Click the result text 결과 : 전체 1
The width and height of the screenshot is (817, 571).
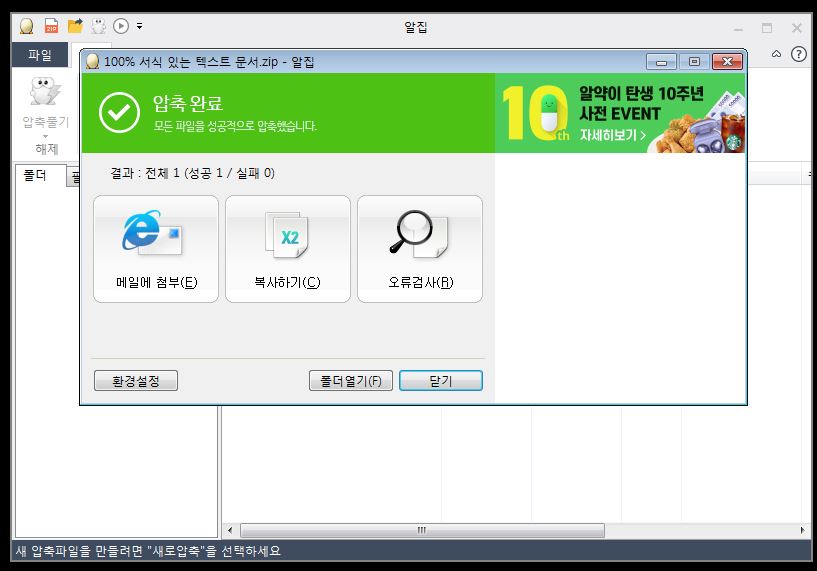(192, 173)
